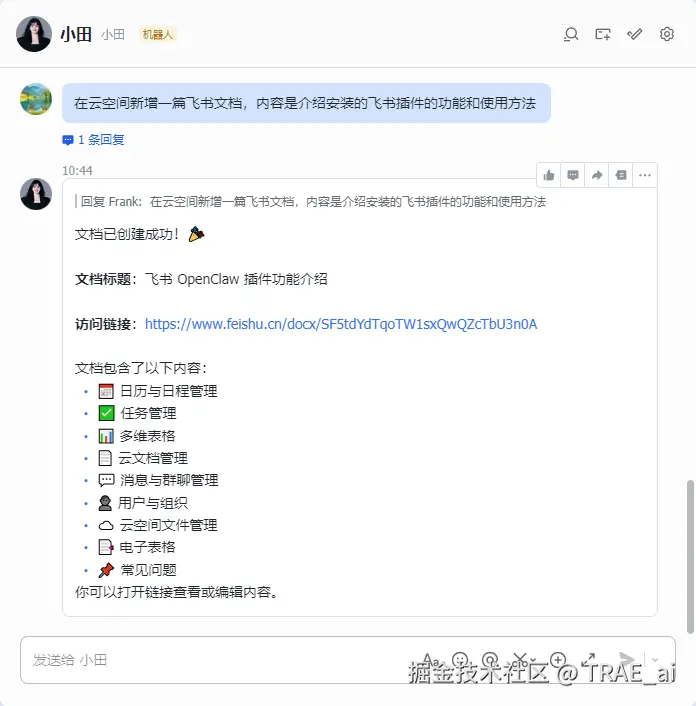This screenshot has height=706, width=696.
Task: Open the emoji picker smiley icon
Action: tap(460, 660)
